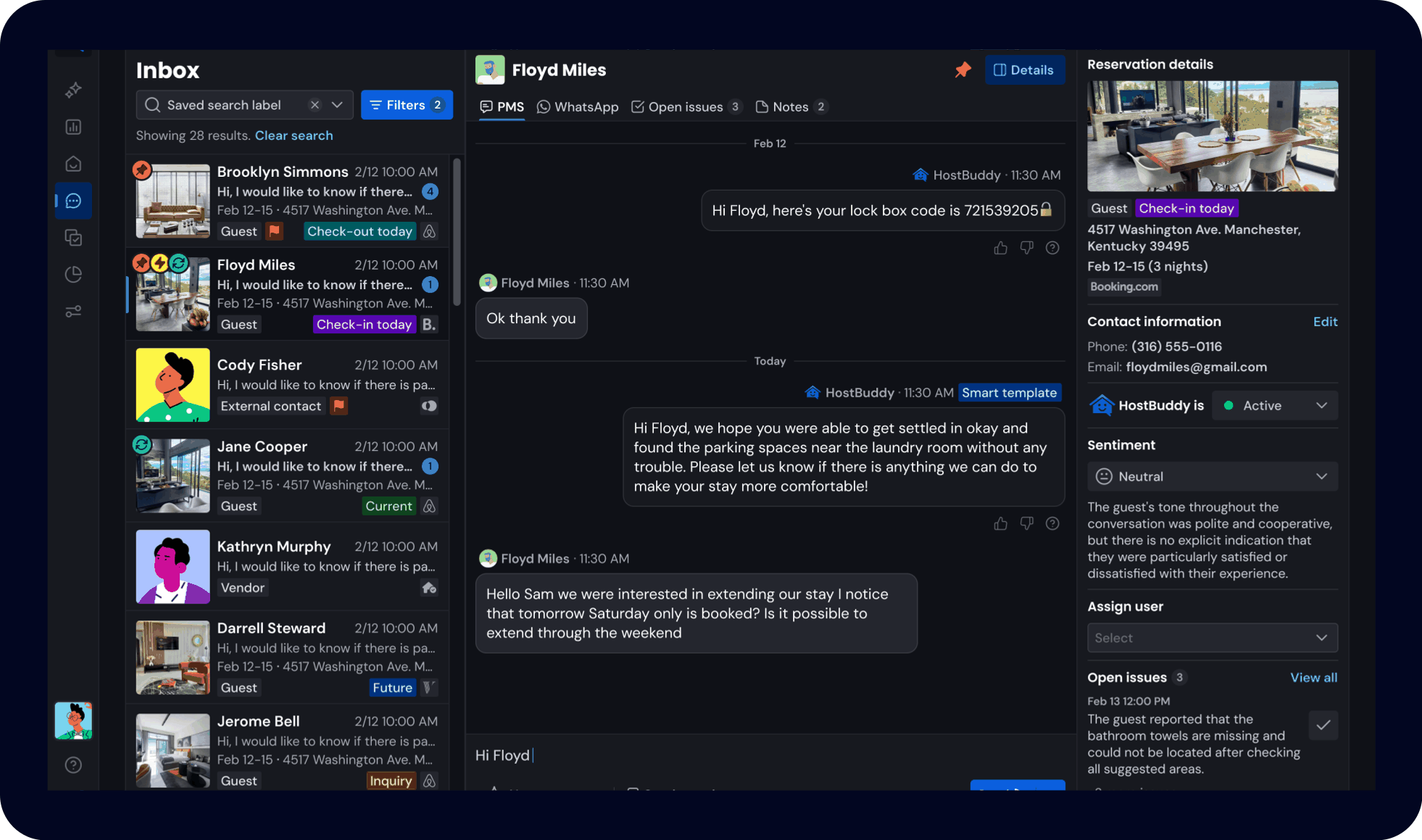
Task: Expand the Saved search label dropdown
Action: tap(337, 105)
